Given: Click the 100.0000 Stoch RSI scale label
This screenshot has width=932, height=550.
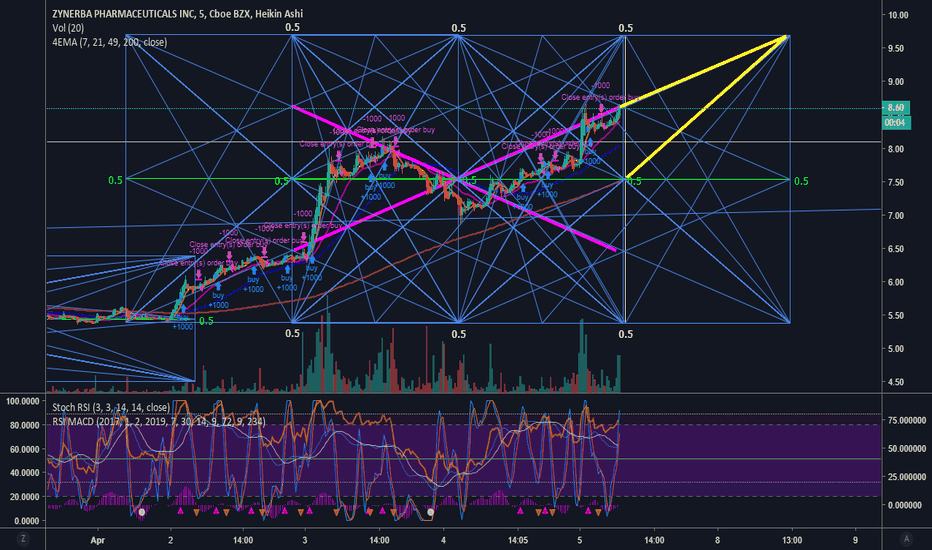Looking at the screenshot, I should [x=23, y=401].
